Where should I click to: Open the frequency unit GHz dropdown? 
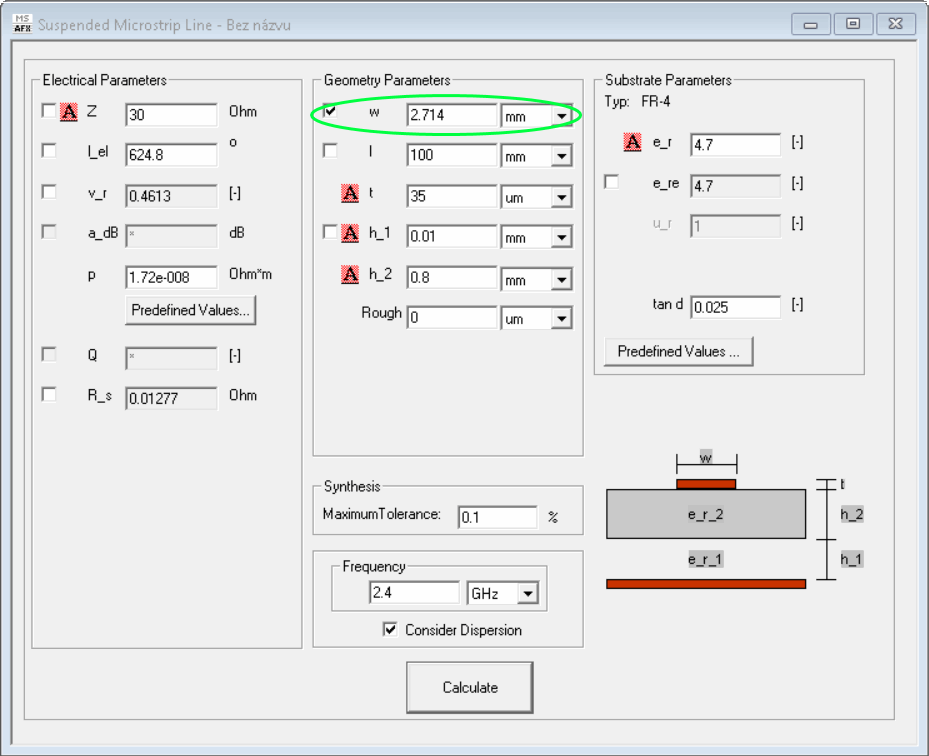(527, 594)
